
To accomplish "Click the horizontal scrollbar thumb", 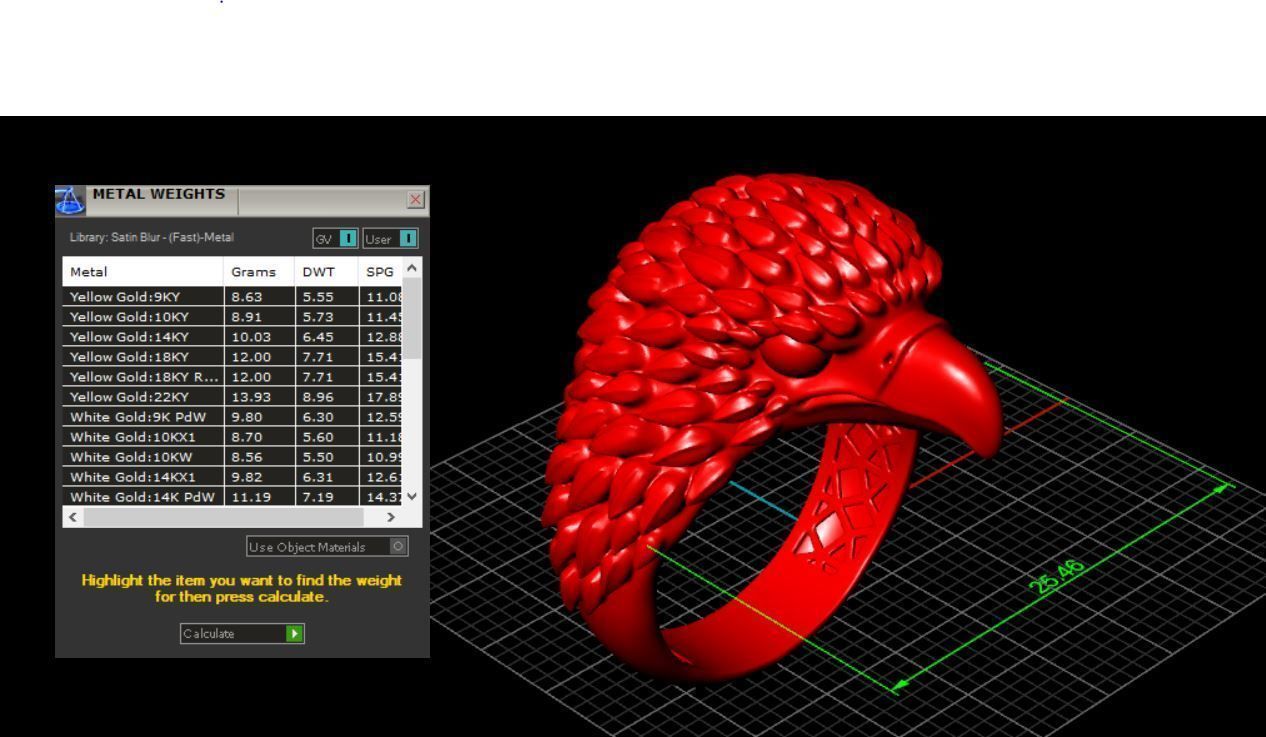I will pos(224,517).
